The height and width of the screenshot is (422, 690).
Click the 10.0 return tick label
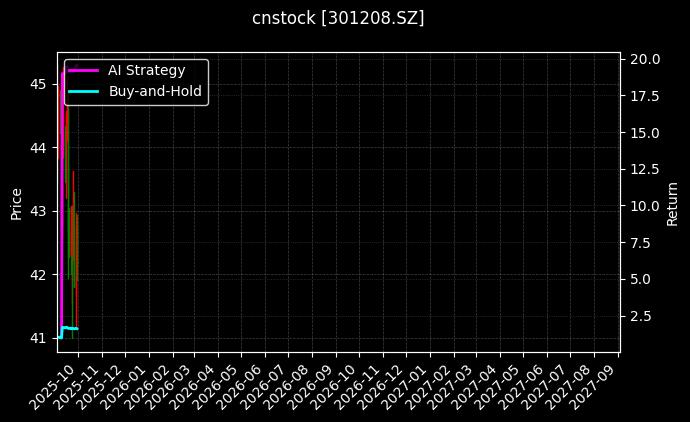point(643,206)
